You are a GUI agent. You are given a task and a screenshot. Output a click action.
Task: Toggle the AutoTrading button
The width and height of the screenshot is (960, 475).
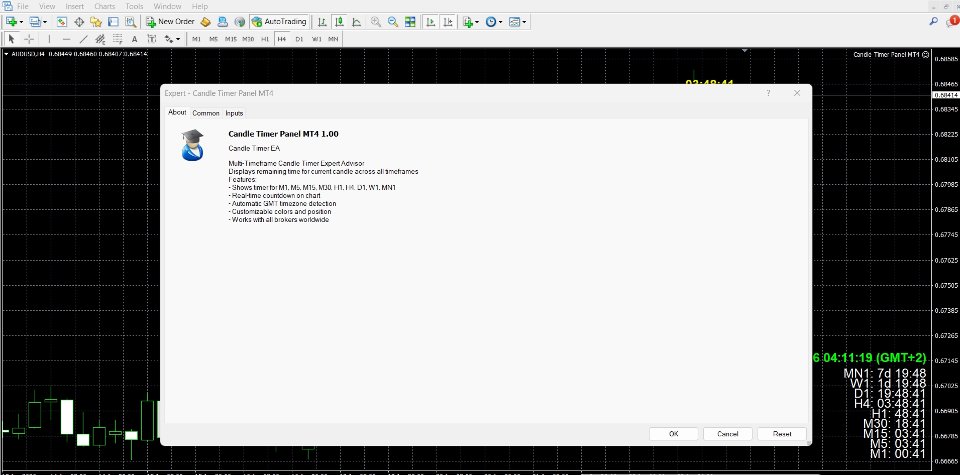pyautogui.click(x=279, y=21)
